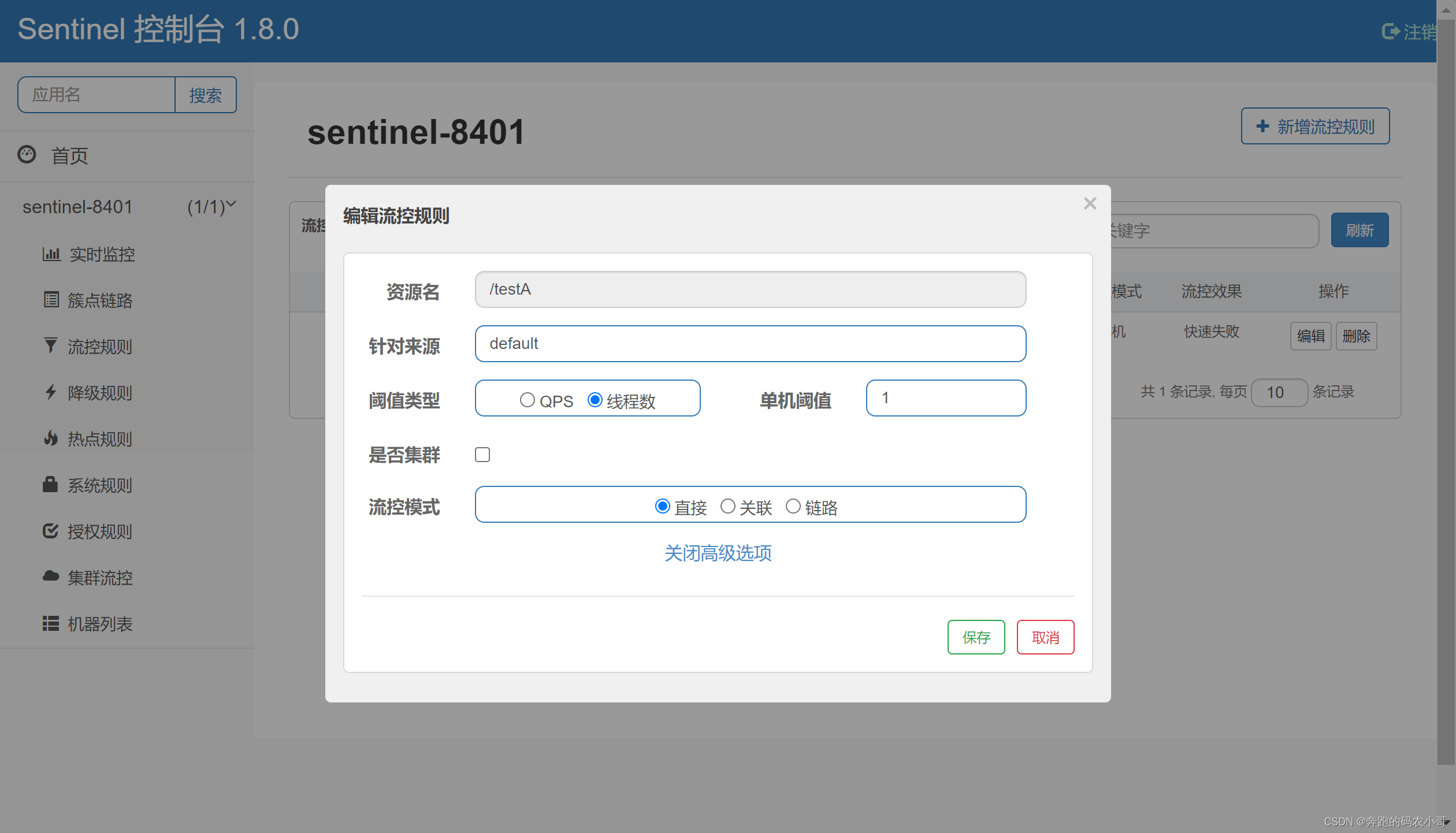Open 机器列表 in the sidebar
Image resolution: width=1456 pixels, height=833 pixels.
coord(100,624)
